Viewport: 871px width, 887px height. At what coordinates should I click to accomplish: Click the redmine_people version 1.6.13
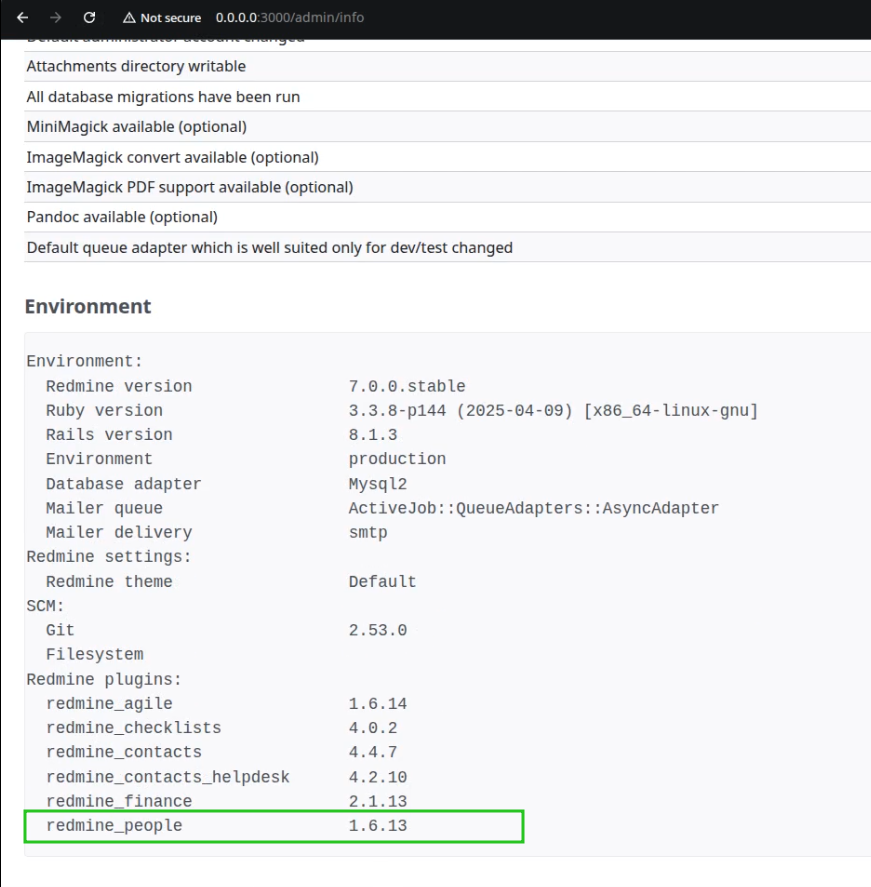pos(378,826)
